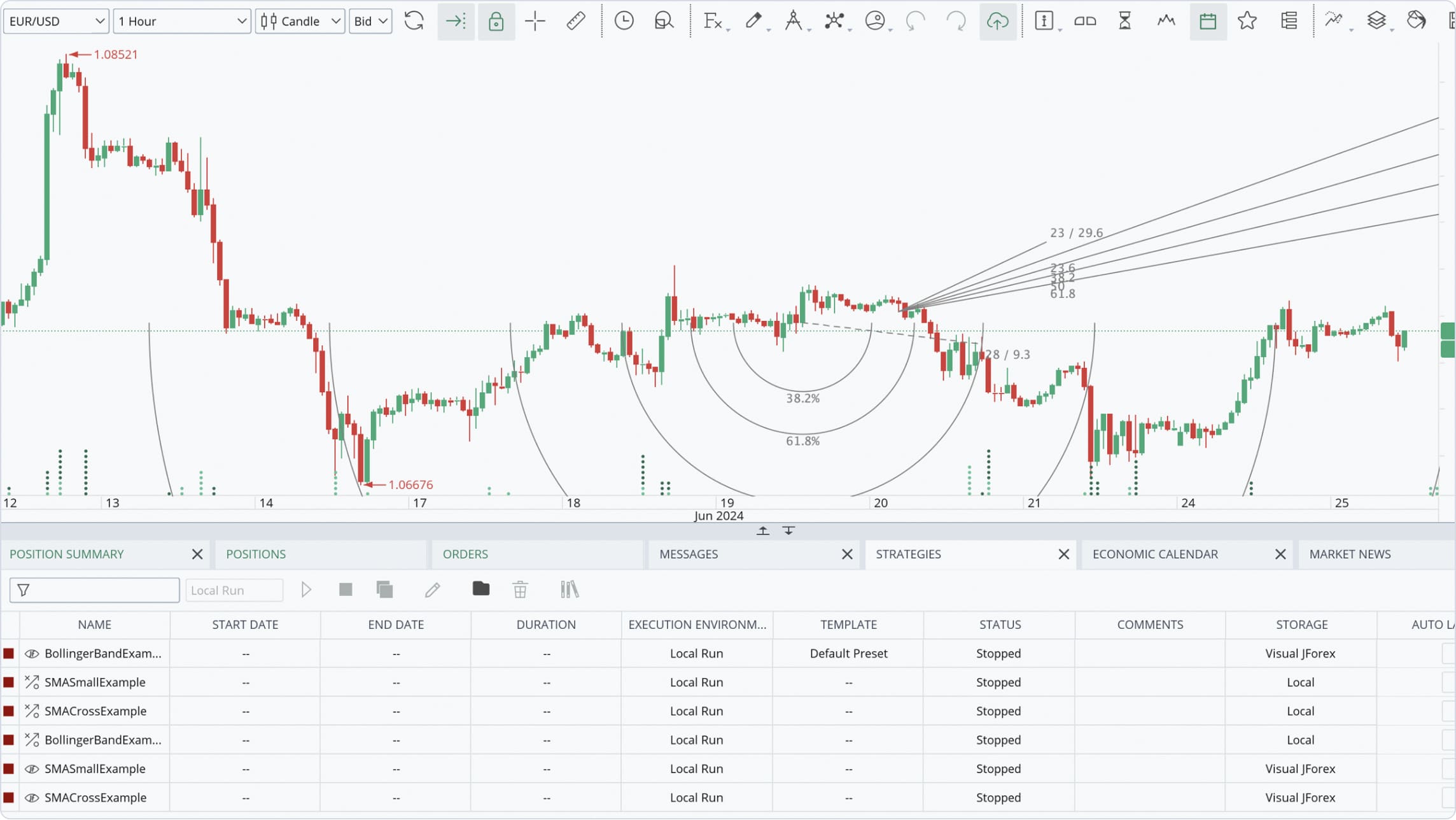
Task: Open the 1 Hour period dropdown
Action: pos(181,21)
